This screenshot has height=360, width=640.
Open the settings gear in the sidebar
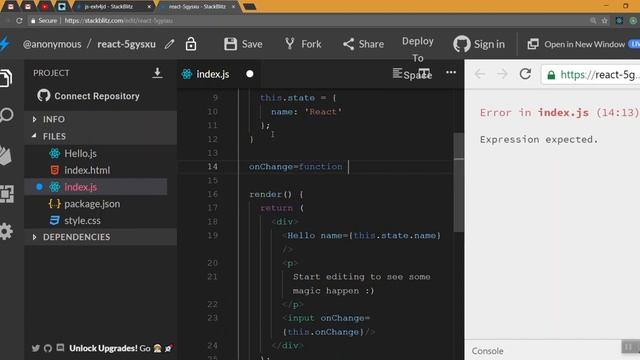point(6,231)
